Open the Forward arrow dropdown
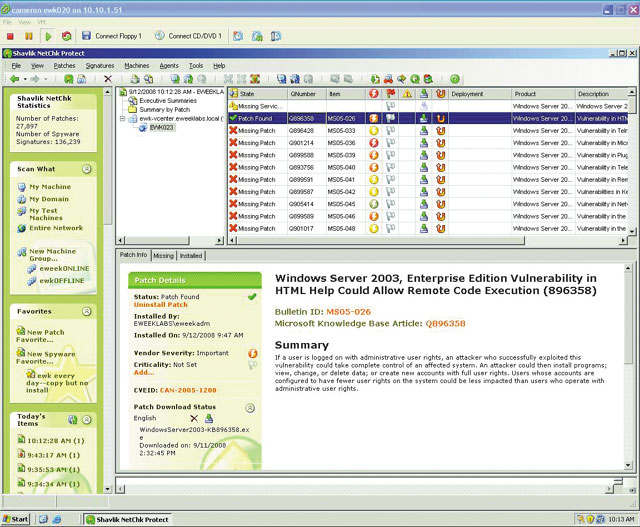 (46, 79)
